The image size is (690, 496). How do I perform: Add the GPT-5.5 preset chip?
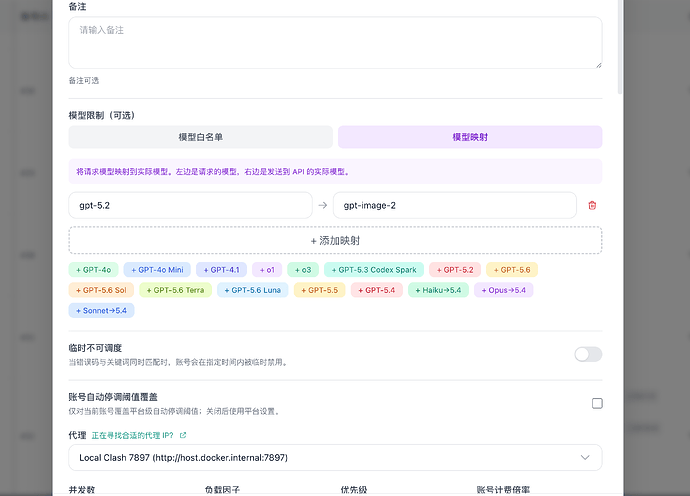[x=319, y=290]
